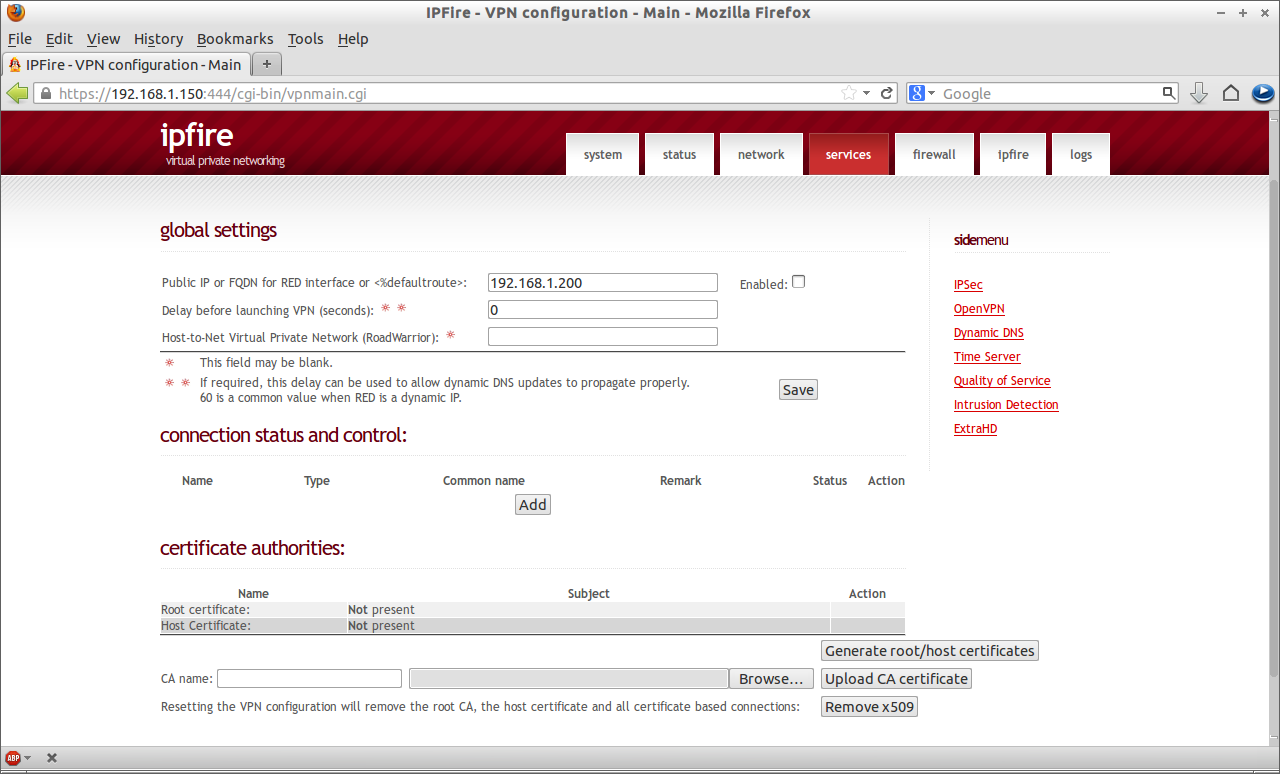Viewport: 1280px width, 774px height.
Task: Open the Help menu
Action: 353,39
